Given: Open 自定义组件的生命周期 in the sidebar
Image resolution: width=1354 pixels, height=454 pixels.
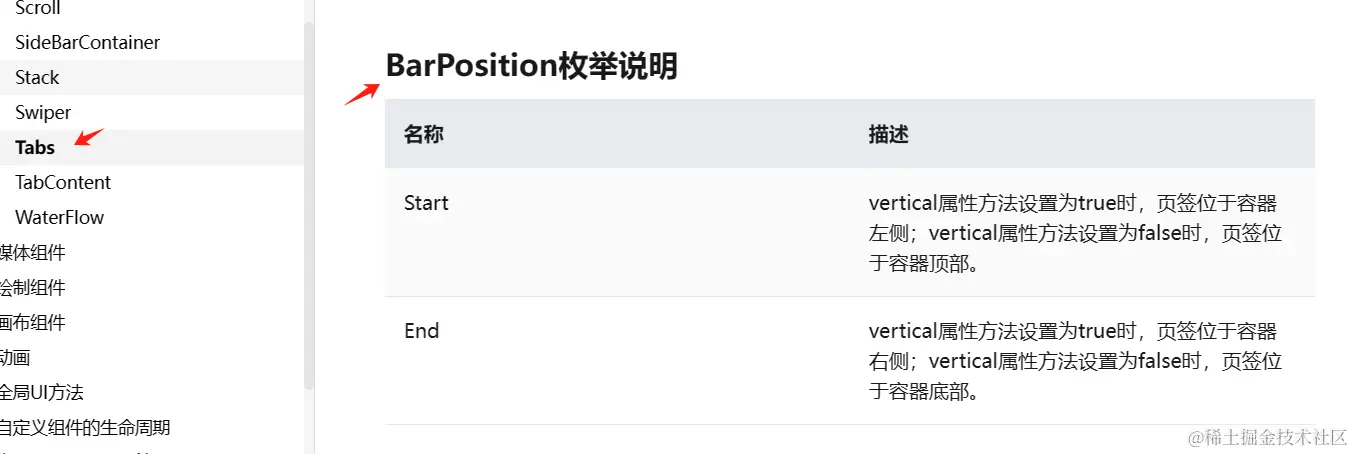Looking at the screenshot, I should pos(85,427).
